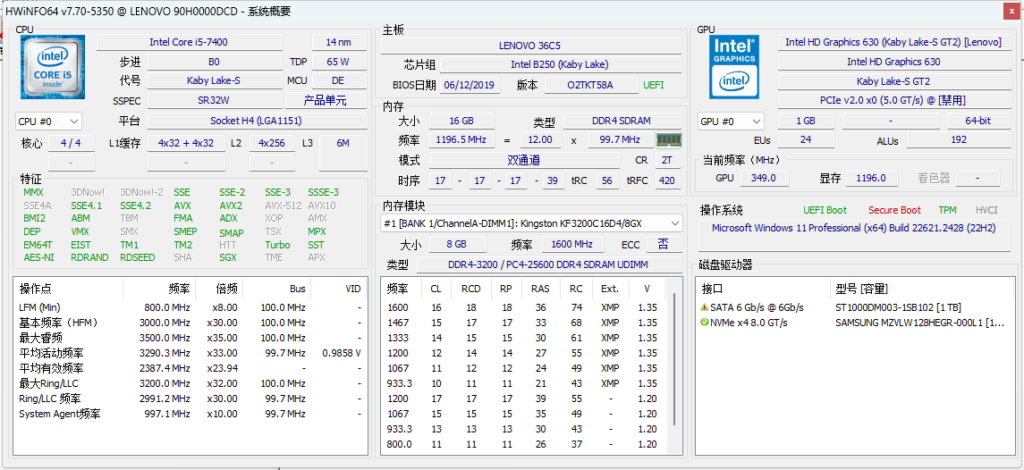1024x470 pixels.
Task: Click the 接口 column header
Action: pyautogui.click(x=762, y=289)
